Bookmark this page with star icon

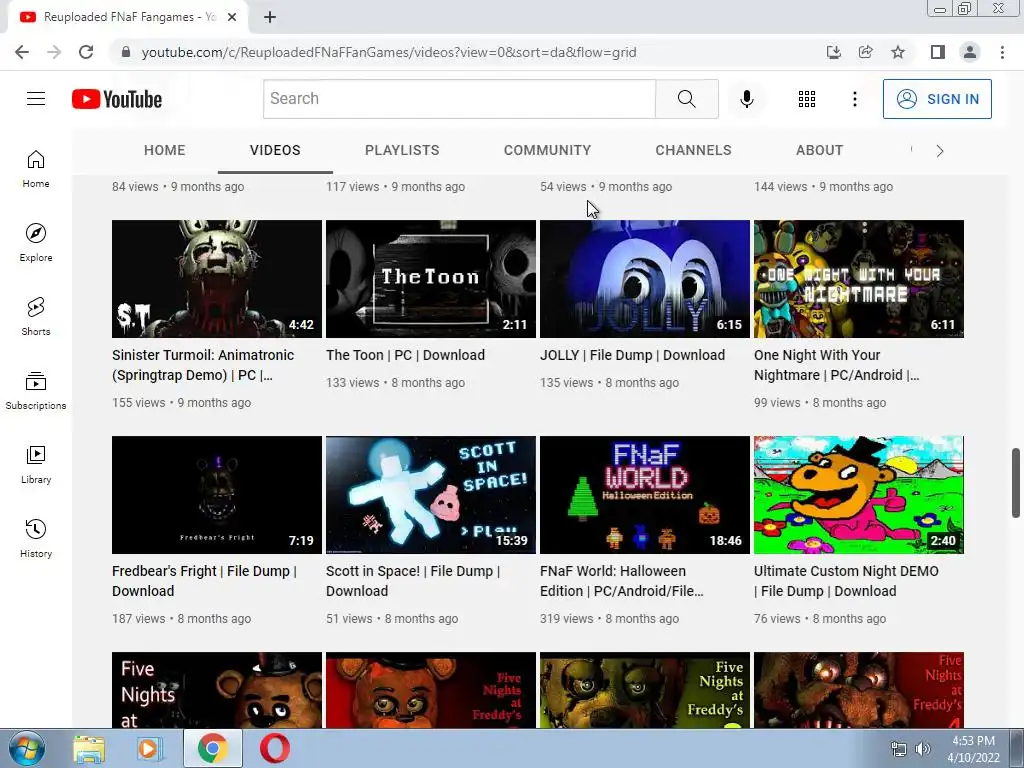point(898,52)
